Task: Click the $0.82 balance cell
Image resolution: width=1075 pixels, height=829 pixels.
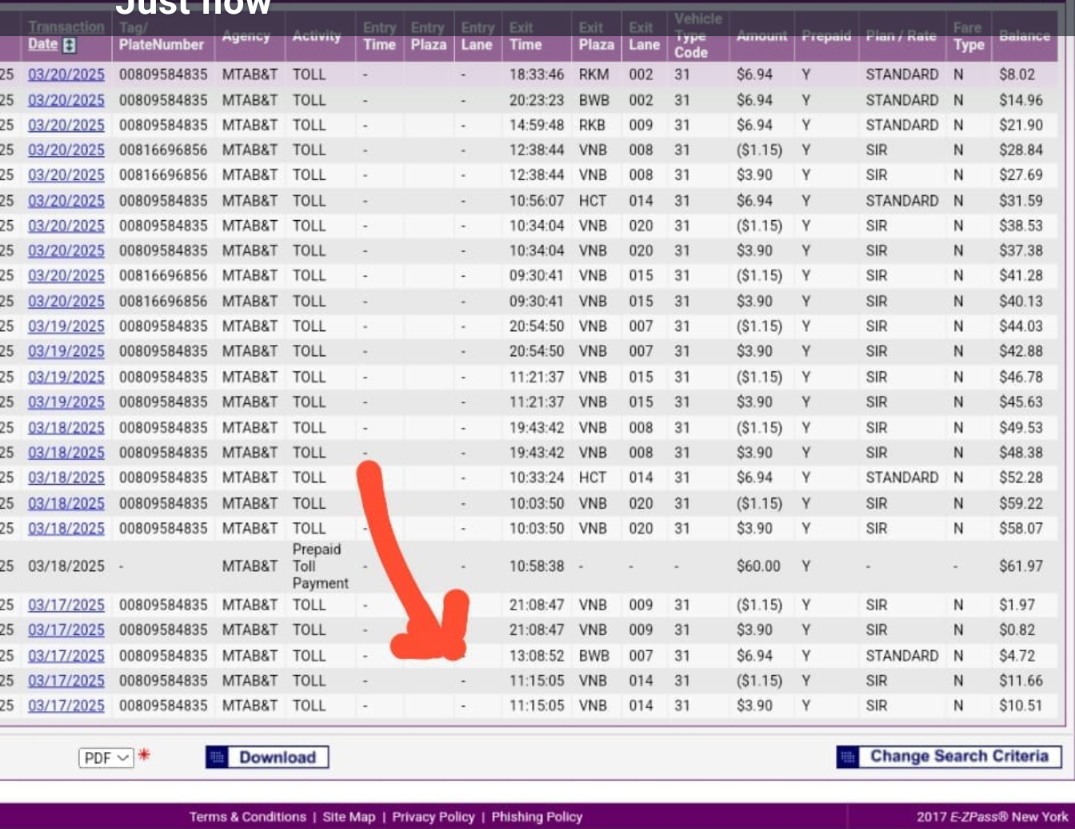Action: pyautogui.click(x=1017, y=630)
